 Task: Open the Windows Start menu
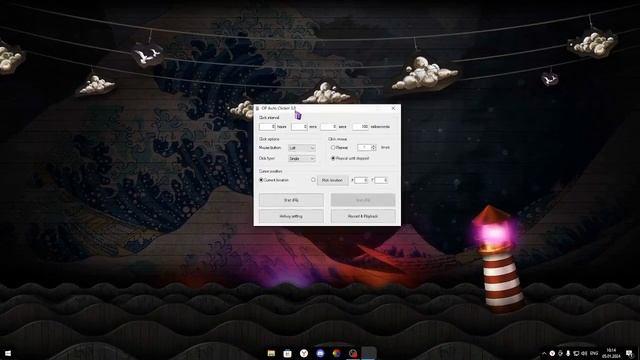click(x=8, y=353)
